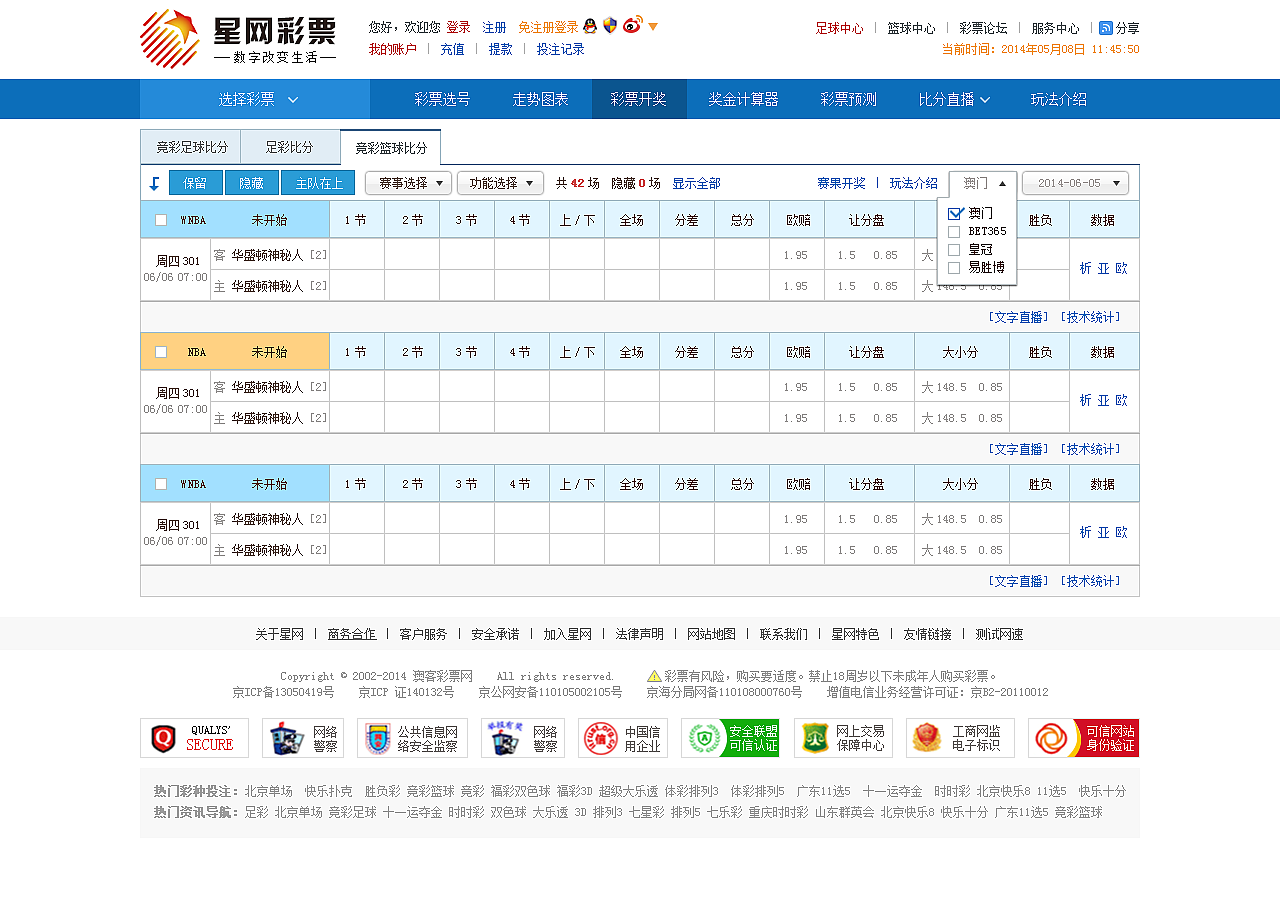
Task: Switch to the 足彩比分 tab
Action: click(x=290, y=147)
